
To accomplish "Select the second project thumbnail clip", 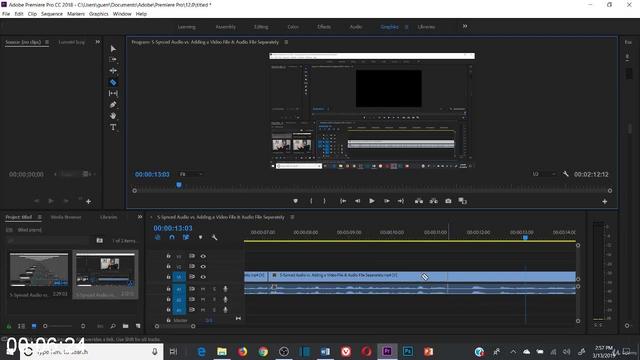I will 105,270.
